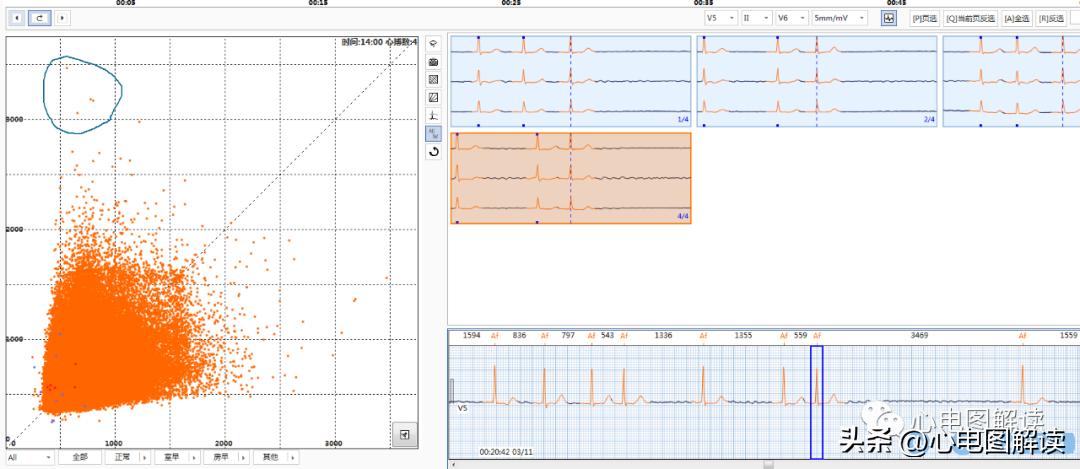The image size is (1080, 469).
Task: Click the [A]全选 button
Action: tap(1017, 18)
